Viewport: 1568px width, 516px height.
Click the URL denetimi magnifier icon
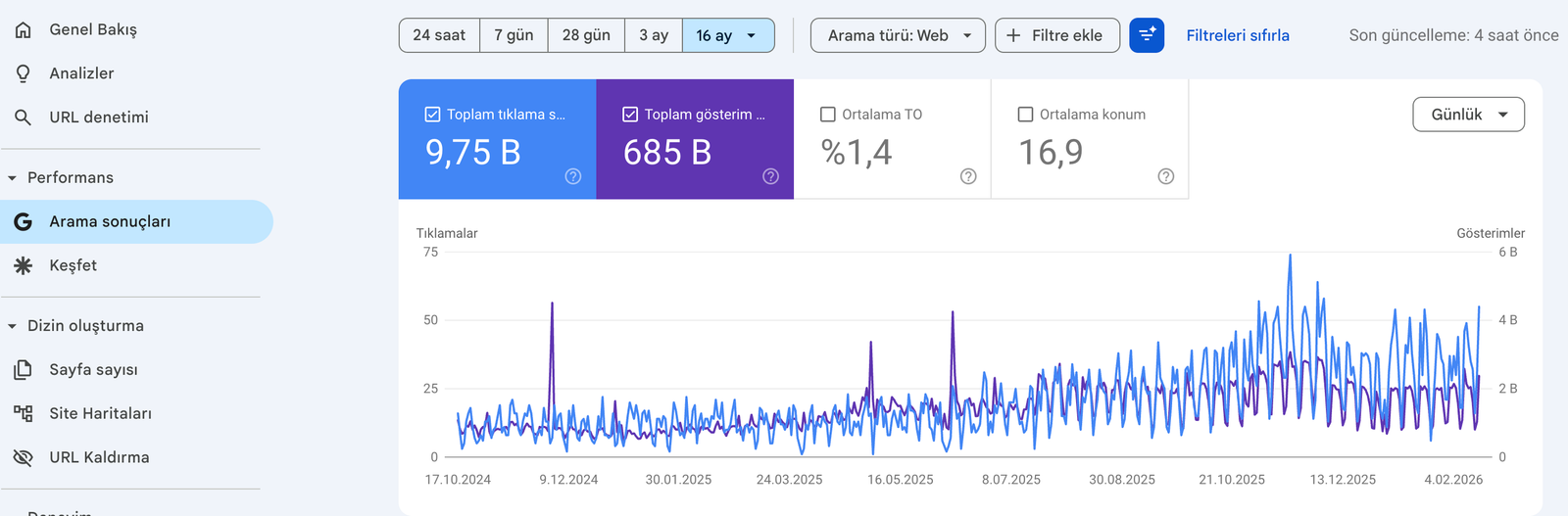coord(24,117)
